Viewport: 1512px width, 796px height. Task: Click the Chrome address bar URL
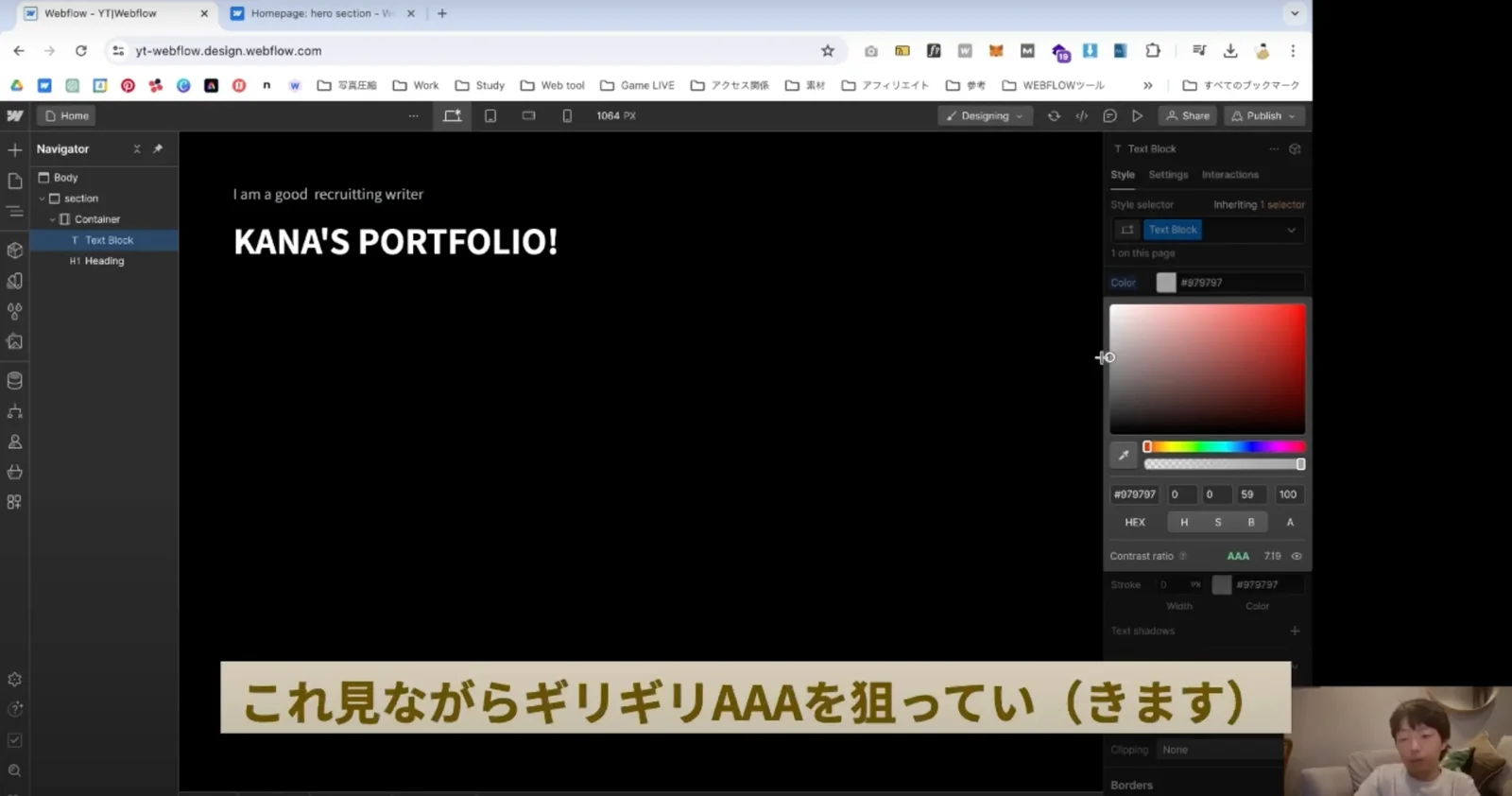click(x=229, y=51)
